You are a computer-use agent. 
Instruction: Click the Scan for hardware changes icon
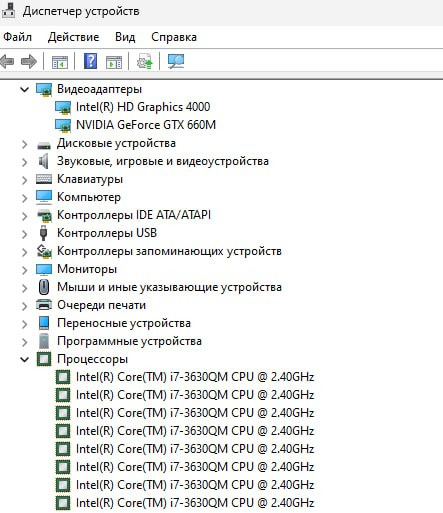click(176, 62)
